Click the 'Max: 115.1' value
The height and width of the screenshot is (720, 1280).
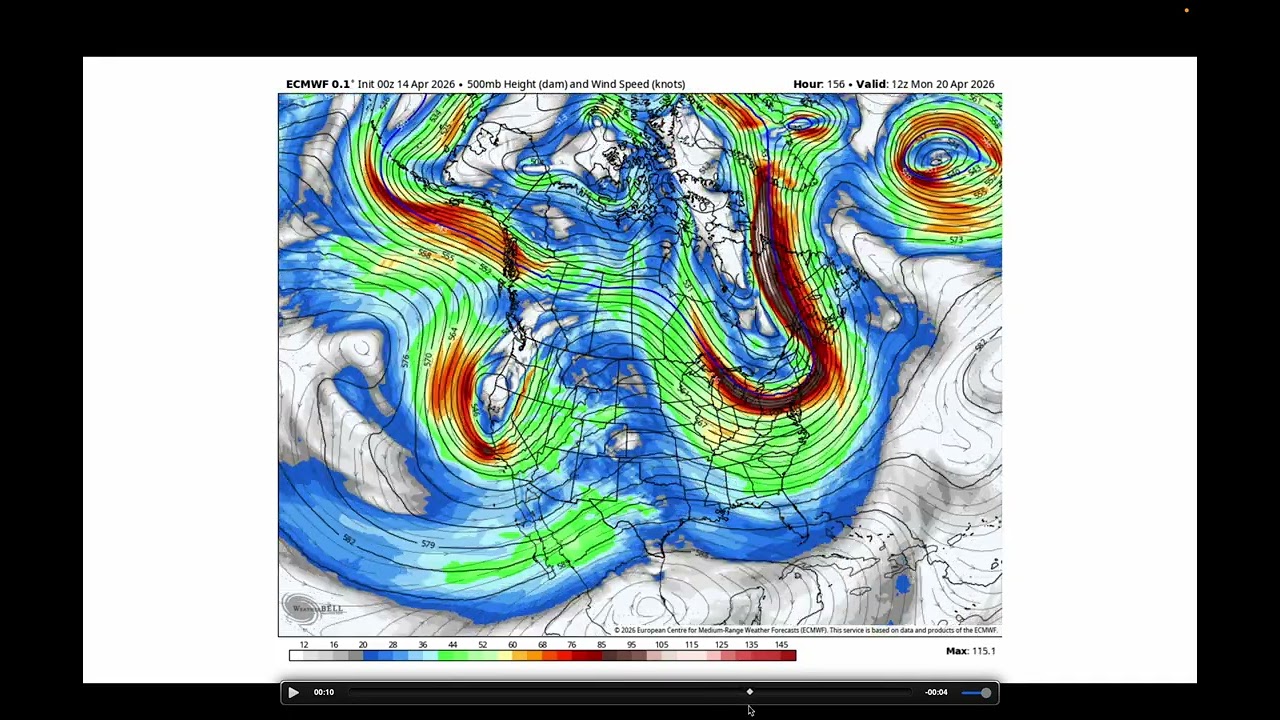[x=971, y=651]
